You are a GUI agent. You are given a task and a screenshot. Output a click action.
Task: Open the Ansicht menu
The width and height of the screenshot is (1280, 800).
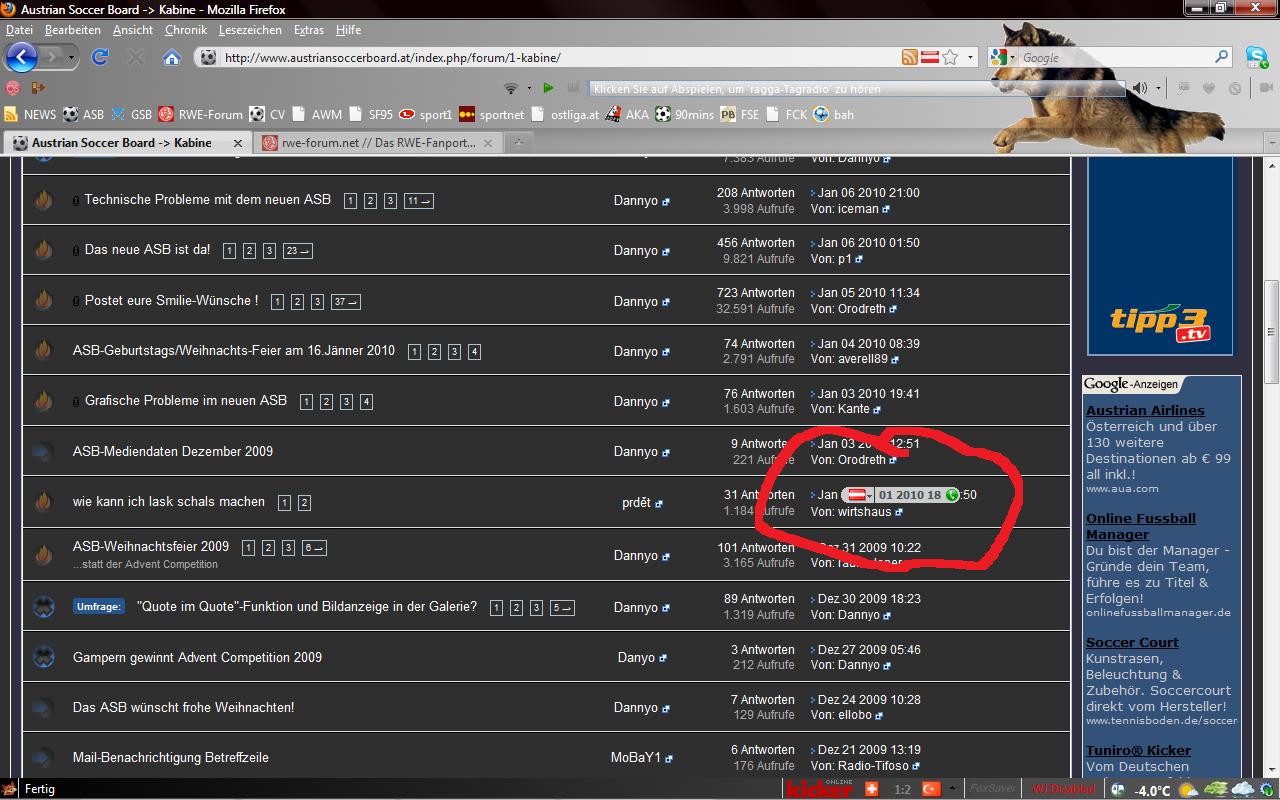[x=133, y=30]
